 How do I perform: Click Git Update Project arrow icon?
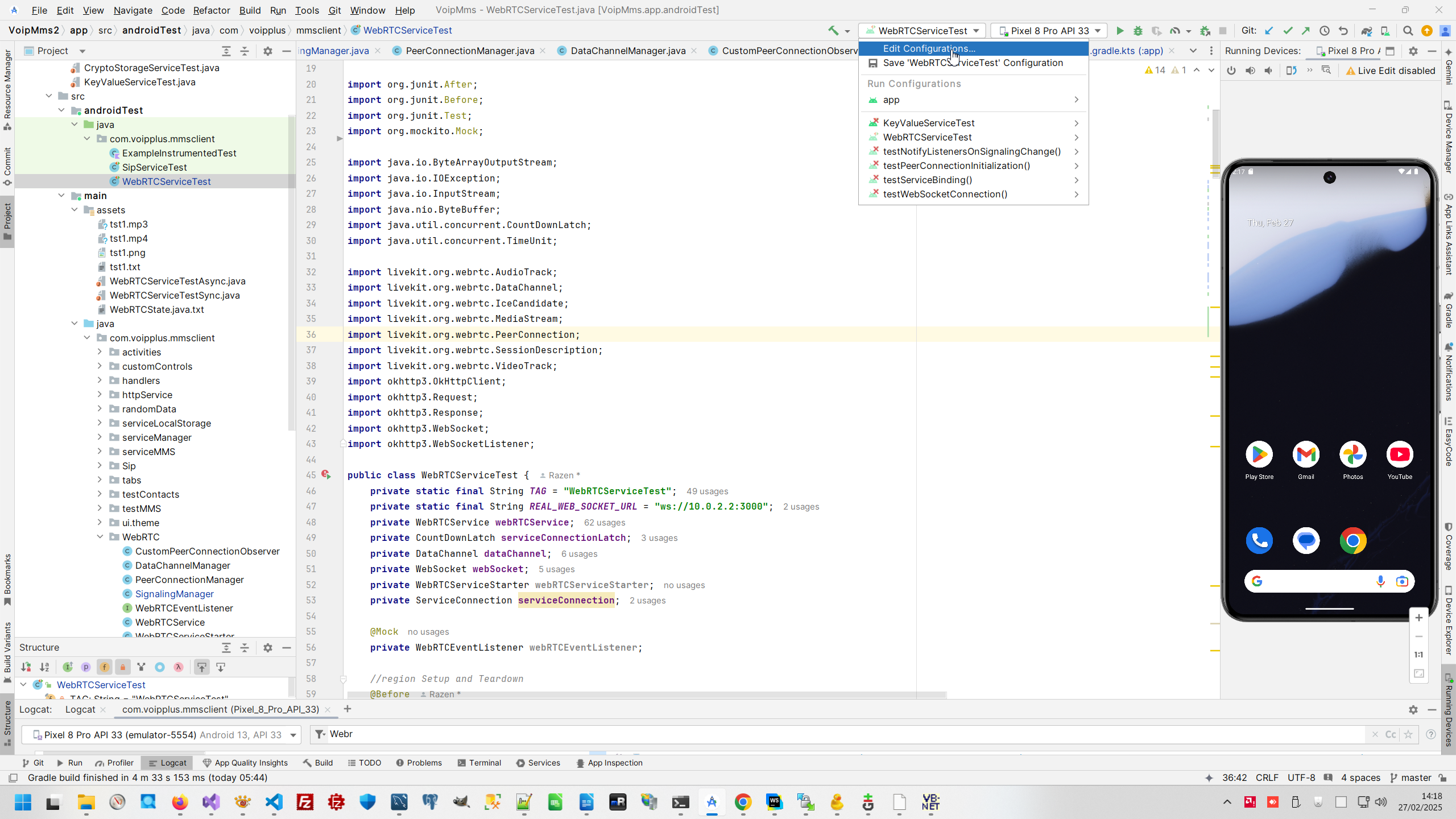click(1269, 31)
